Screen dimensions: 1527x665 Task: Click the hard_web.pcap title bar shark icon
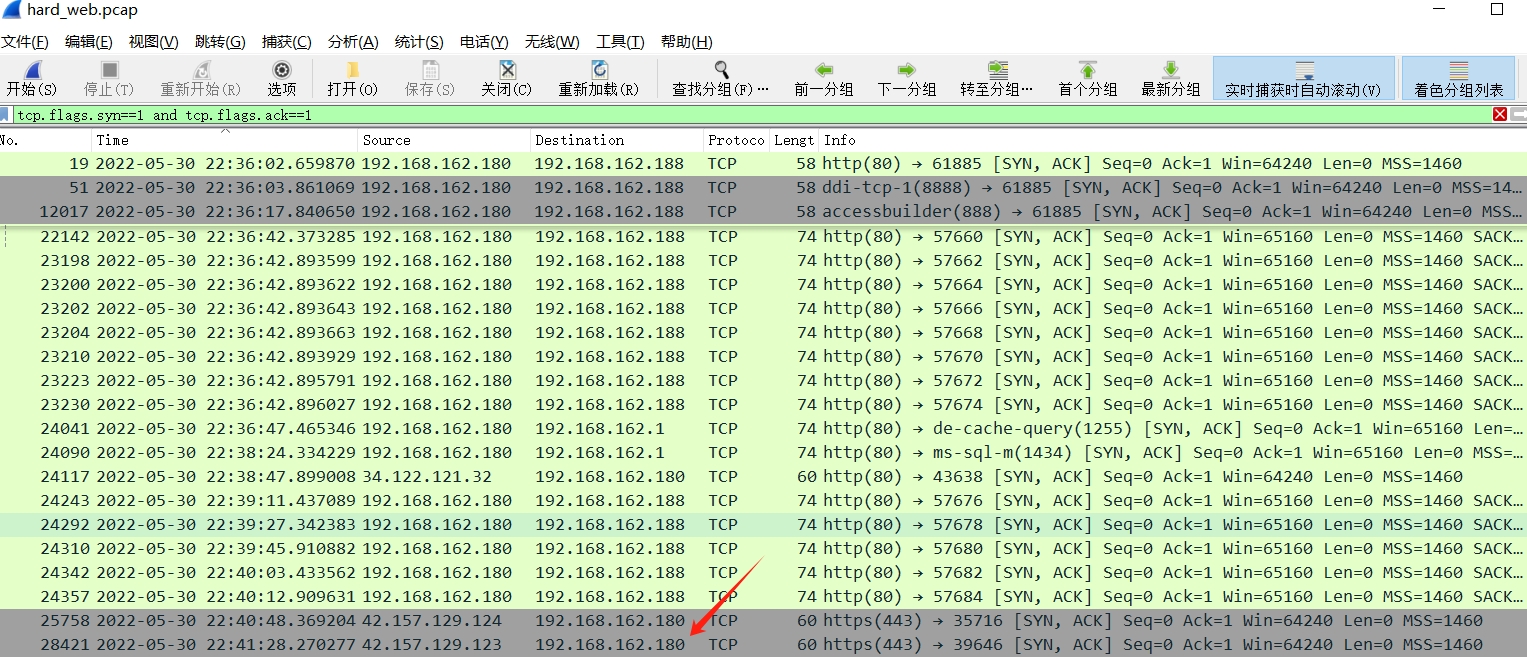click(x=12, y=10)
